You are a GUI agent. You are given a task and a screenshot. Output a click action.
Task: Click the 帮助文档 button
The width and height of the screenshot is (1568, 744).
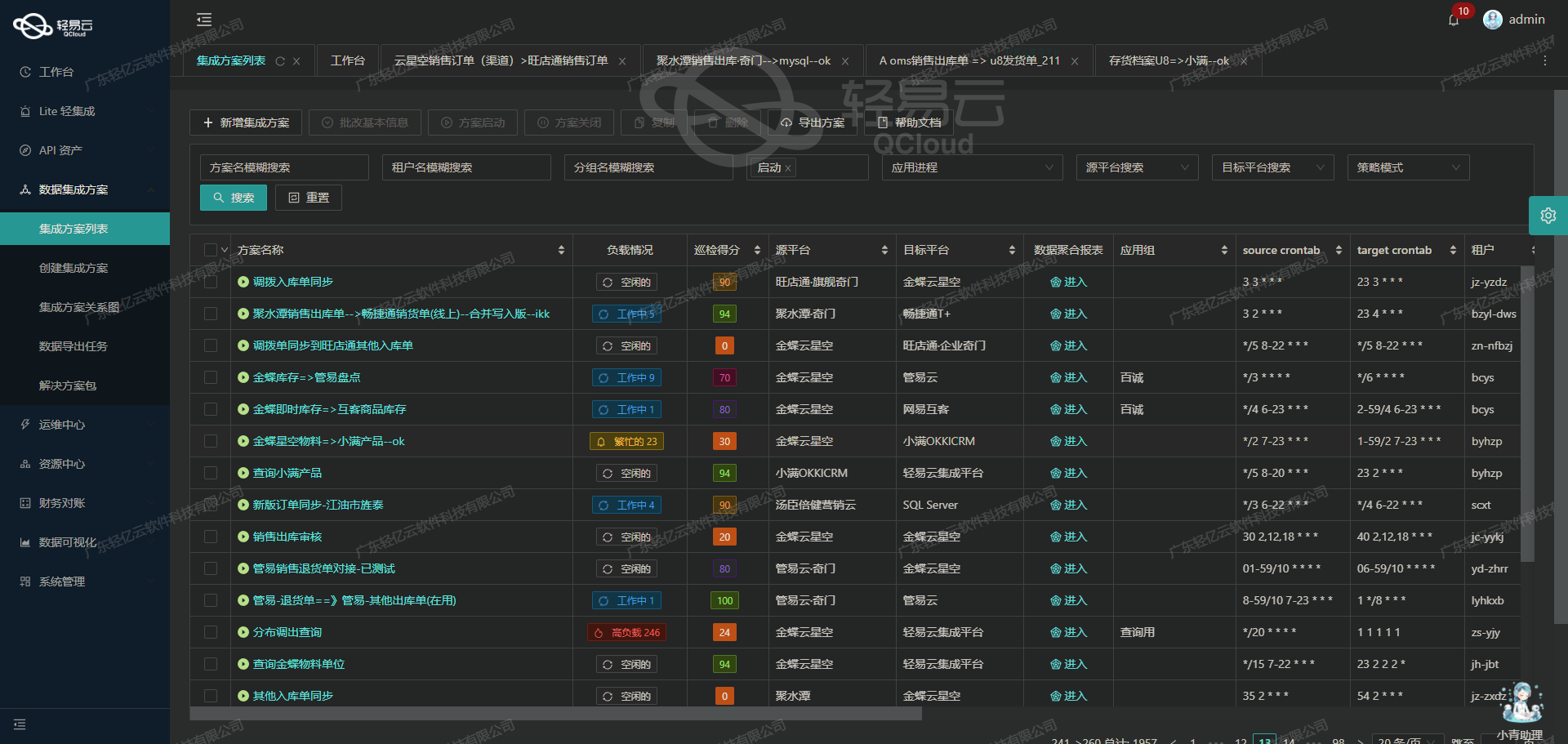pos(909,123)
